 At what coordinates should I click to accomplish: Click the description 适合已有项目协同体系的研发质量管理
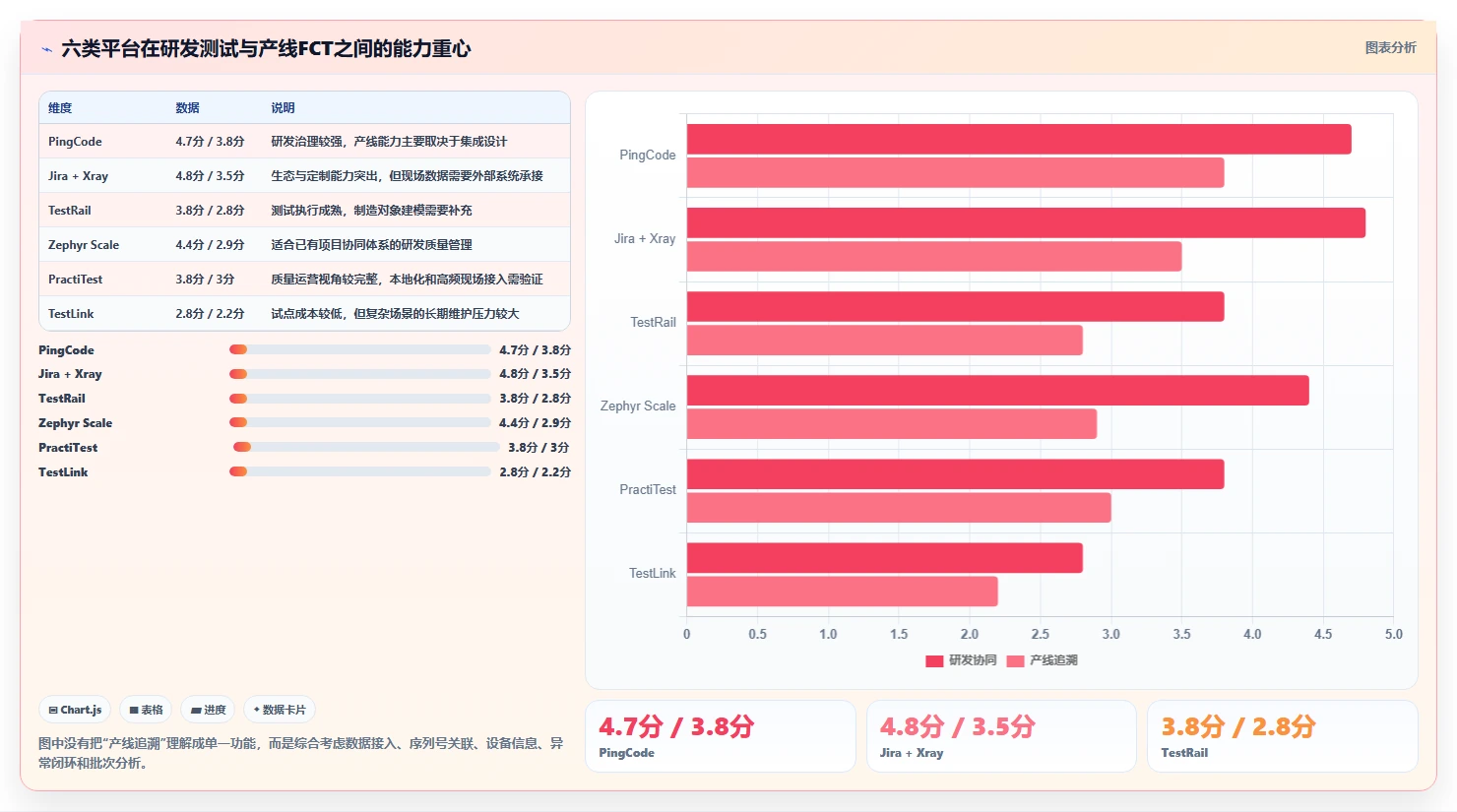click(372, 245)
